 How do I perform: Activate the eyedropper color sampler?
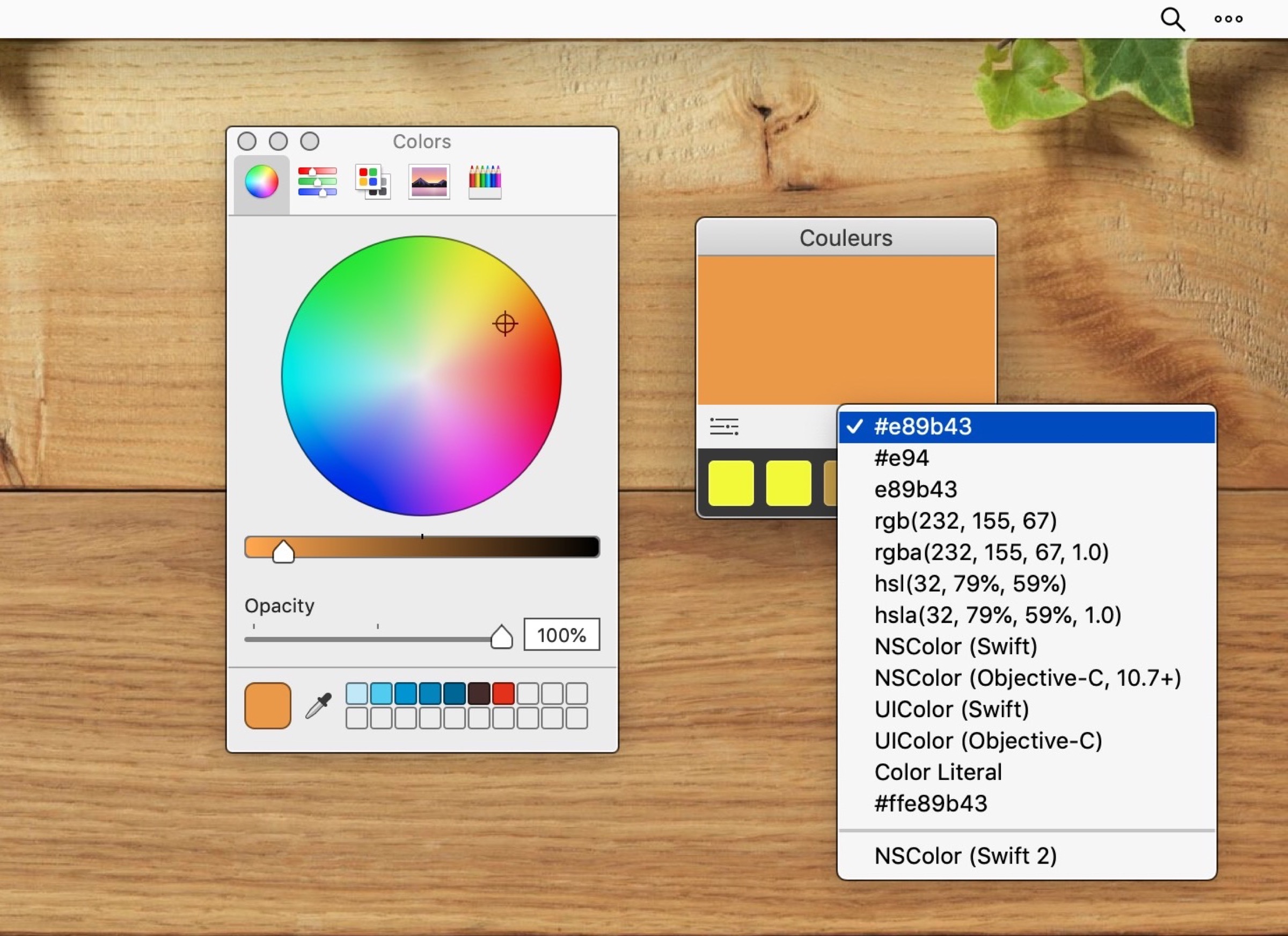click(x=319, y=706)
